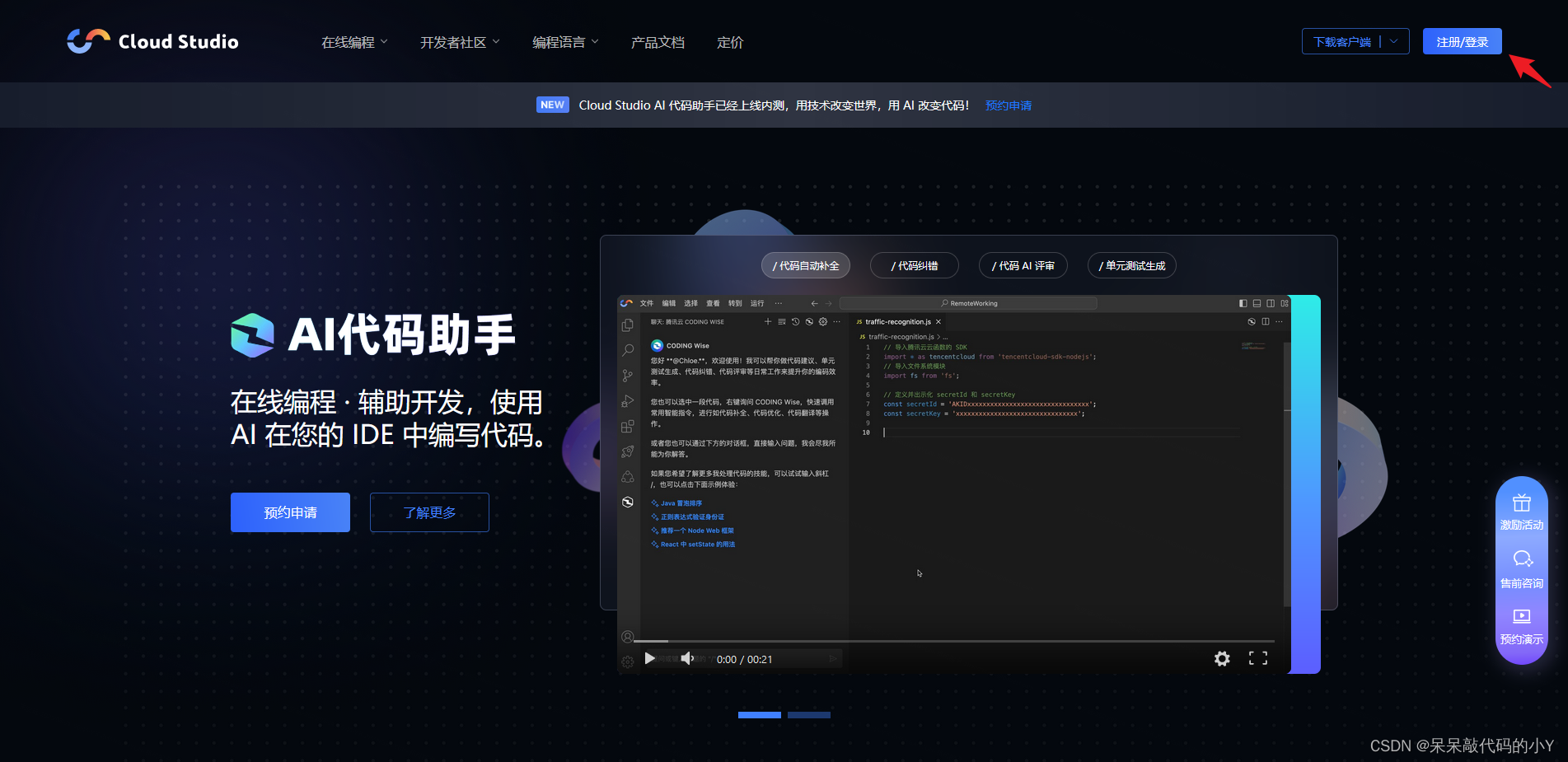Play the demo video
The height and width of the screenshot is (762, 1568).
(x=650, y=658)
